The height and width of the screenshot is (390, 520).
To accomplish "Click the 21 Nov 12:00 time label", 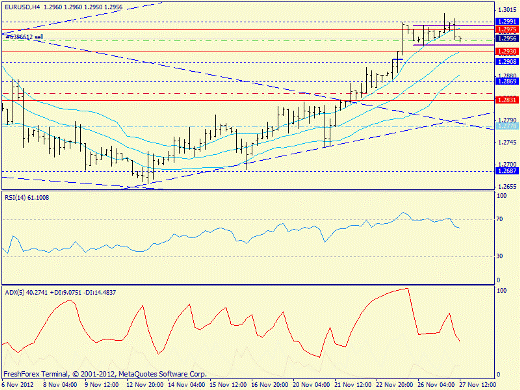I will [353, 385].
